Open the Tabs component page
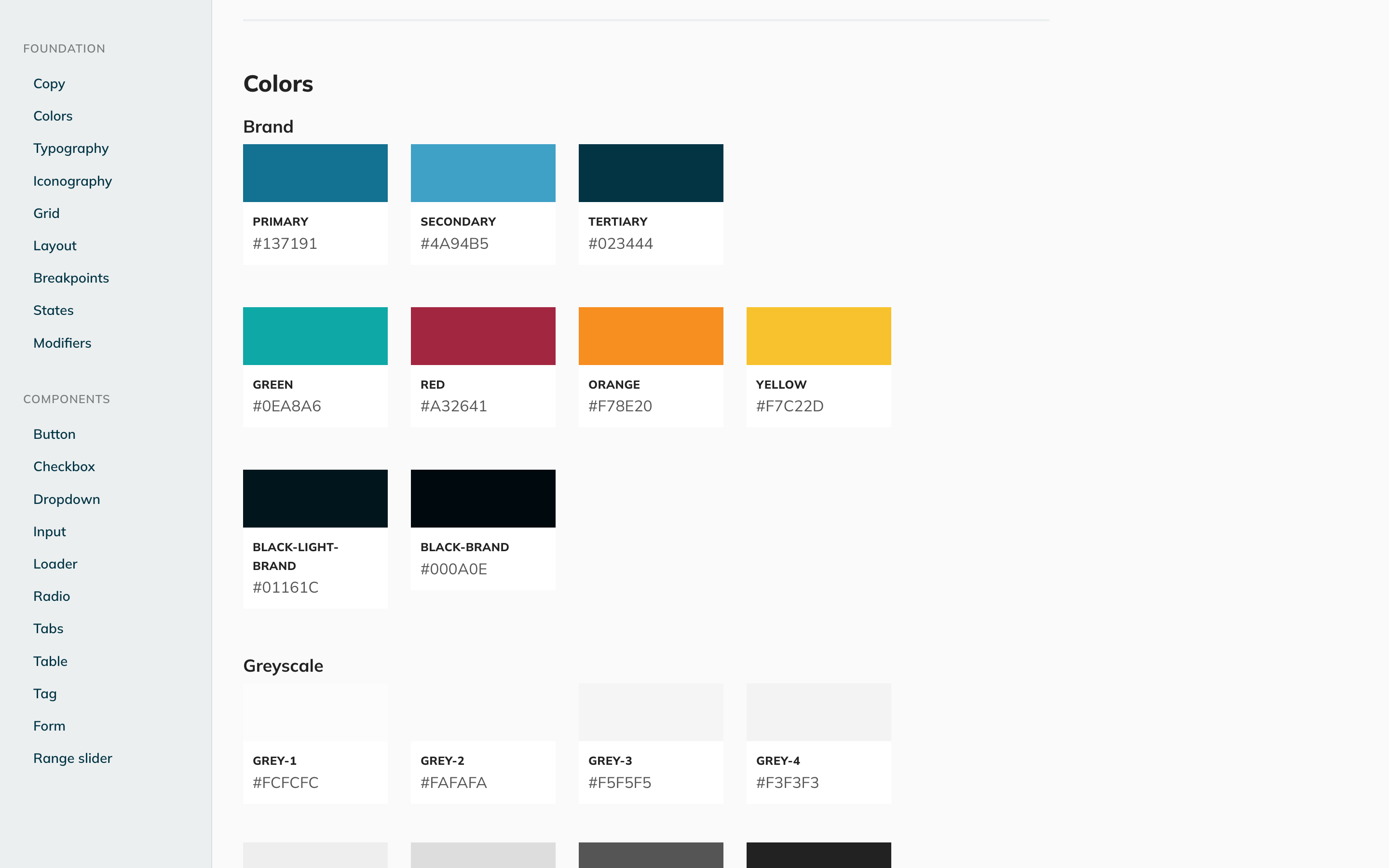This screenshot has height=868, width=1389. (x=48, y=629)
